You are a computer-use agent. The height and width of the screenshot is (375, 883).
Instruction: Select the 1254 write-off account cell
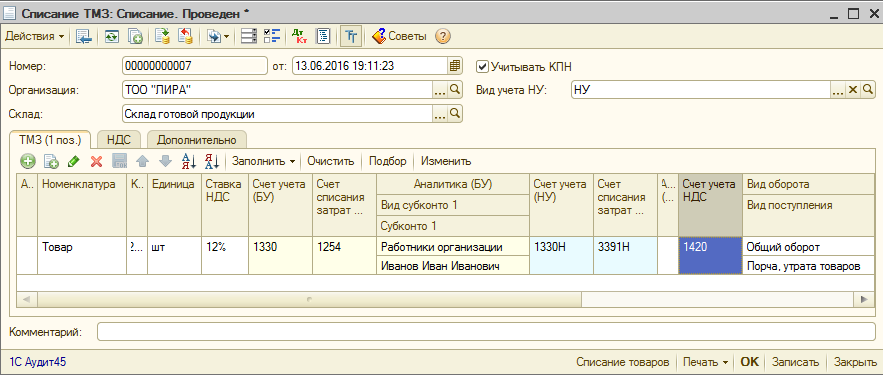pyautogui.click(x=344, y=256)
